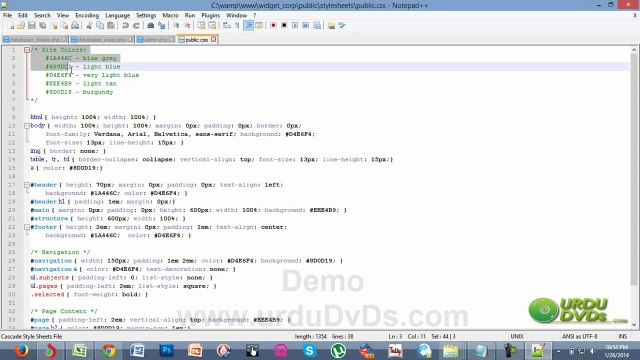This screenshot has width=640, height=360.
Task: Save the recorded macro icon
Action: pyautogui.click(x=317, y=26)
